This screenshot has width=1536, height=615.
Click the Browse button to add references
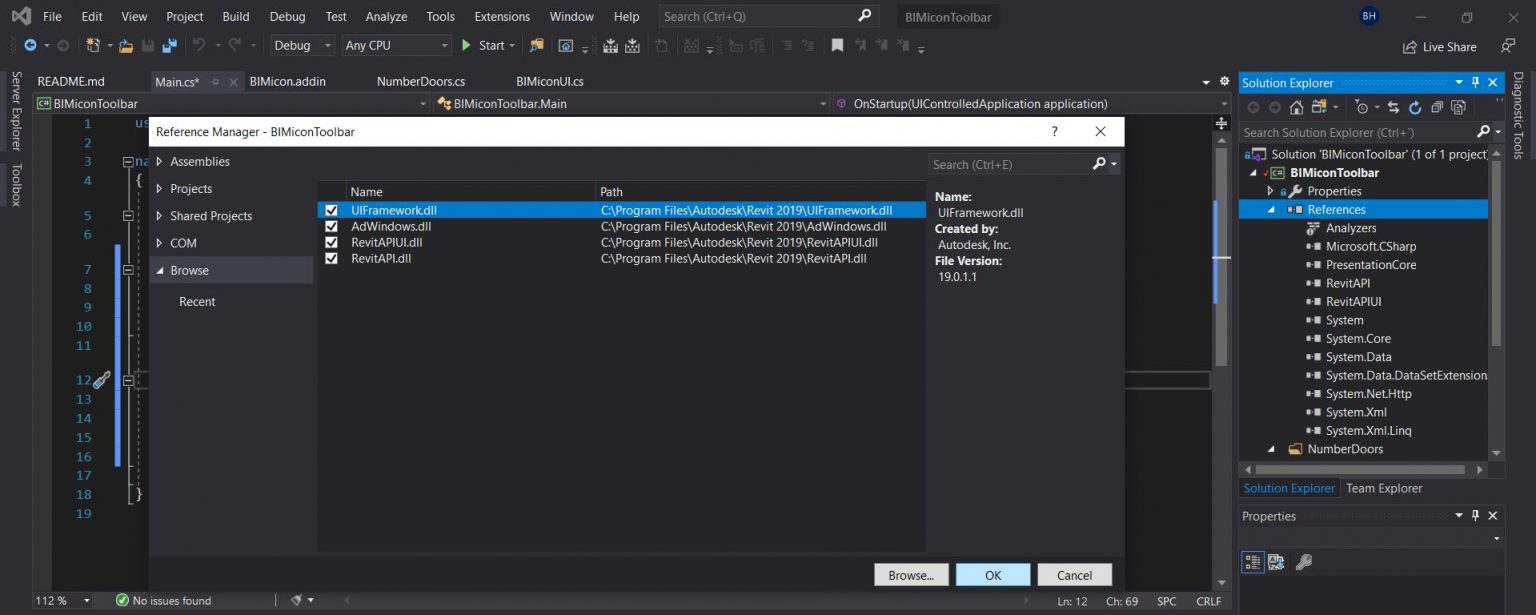(x=911, y=574)
